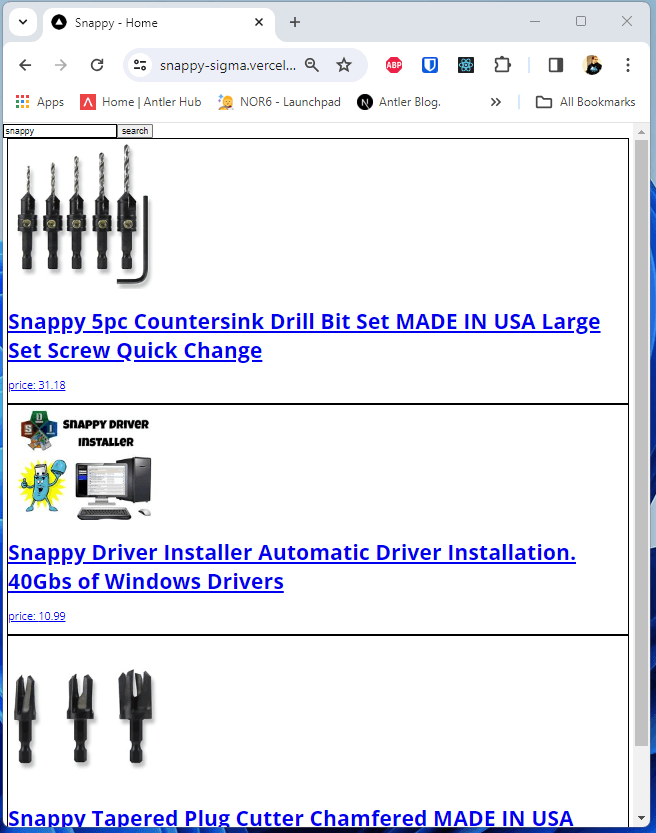
Task: Open the Adblock Plus extension
Action: pyautogui.click(x=394, y=65)
